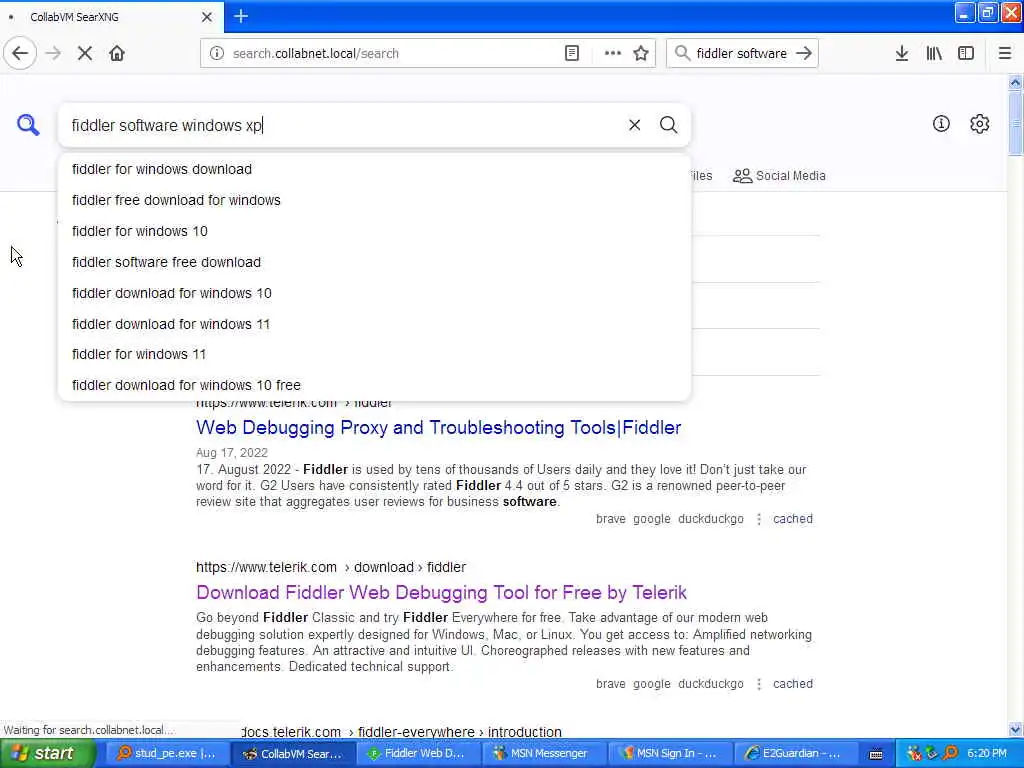1024x768 pixels.
Task: Open the page actions three-dot menu
Action: click(x=612, y=54)
